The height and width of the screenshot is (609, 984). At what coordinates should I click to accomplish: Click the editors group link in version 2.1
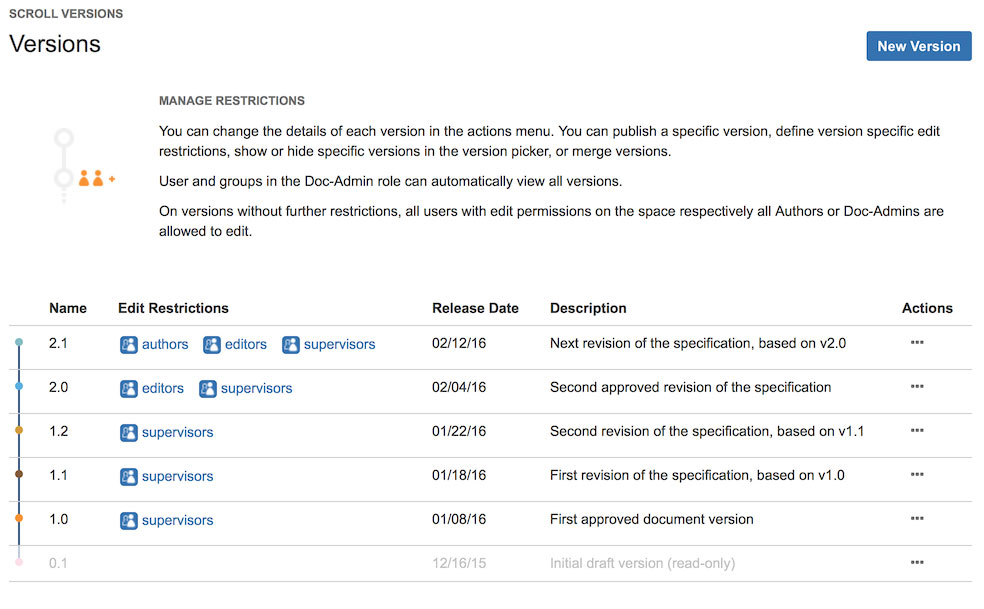[245, 344]
